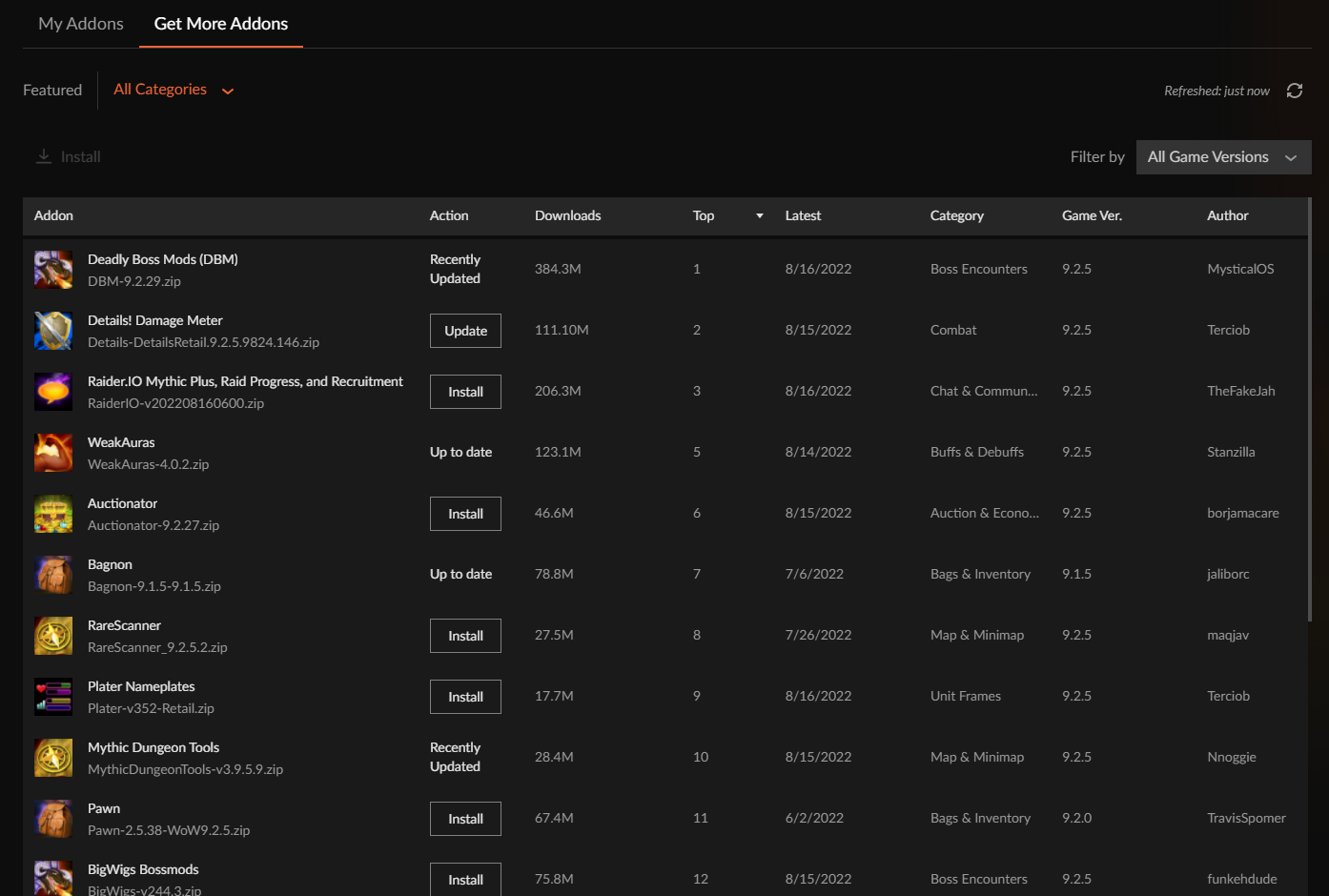Click the Deadly Boss Mods addon icon

52,269
